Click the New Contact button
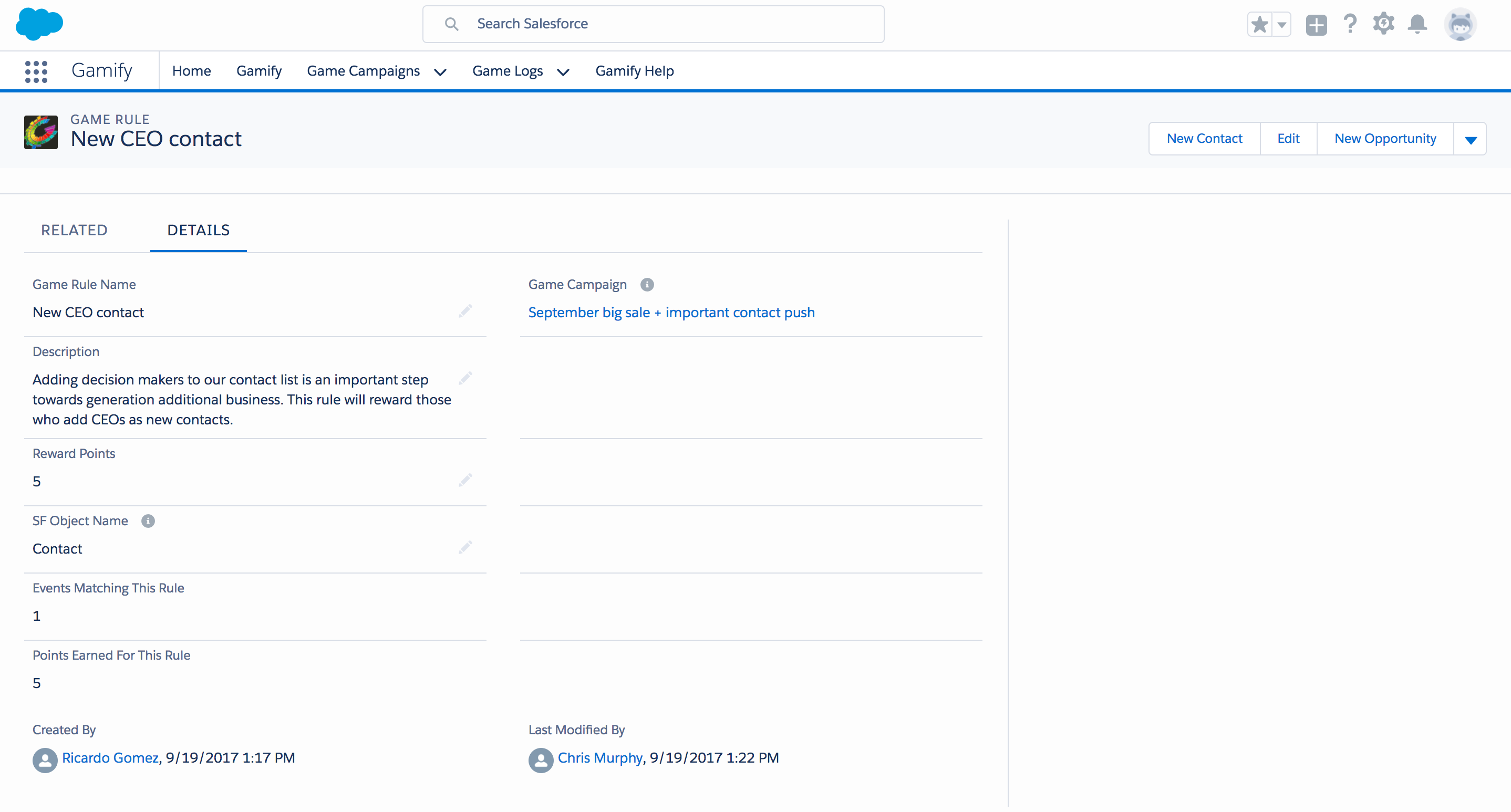The width and height of the screenshot is (1511, 812). pos(1204,138)
